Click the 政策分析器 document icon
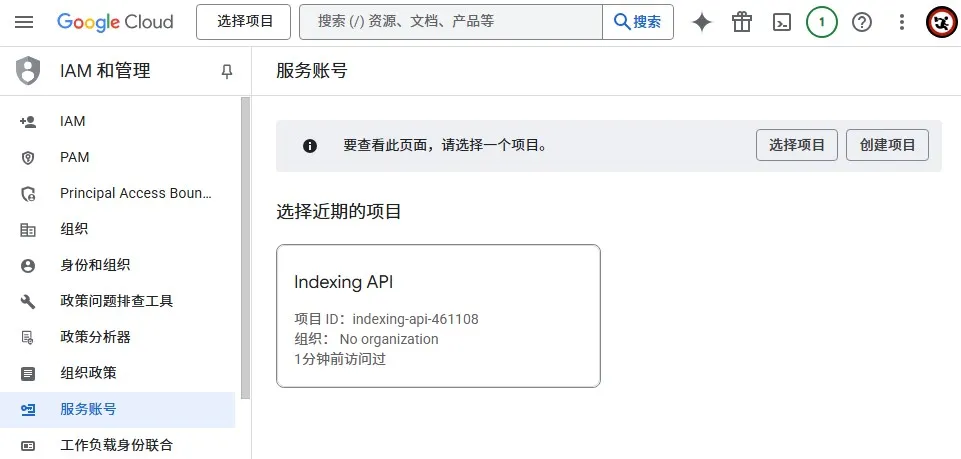 28,338
